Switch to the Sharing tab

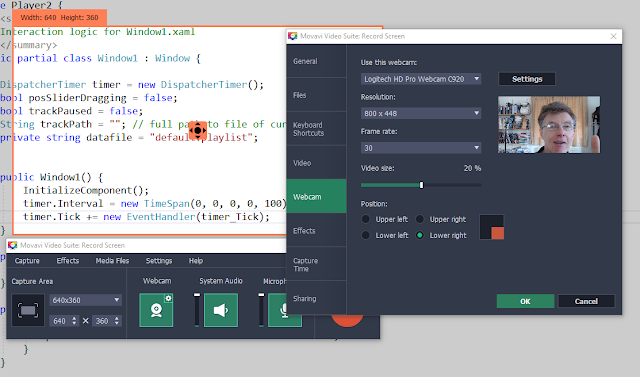[x=316, y=298]
